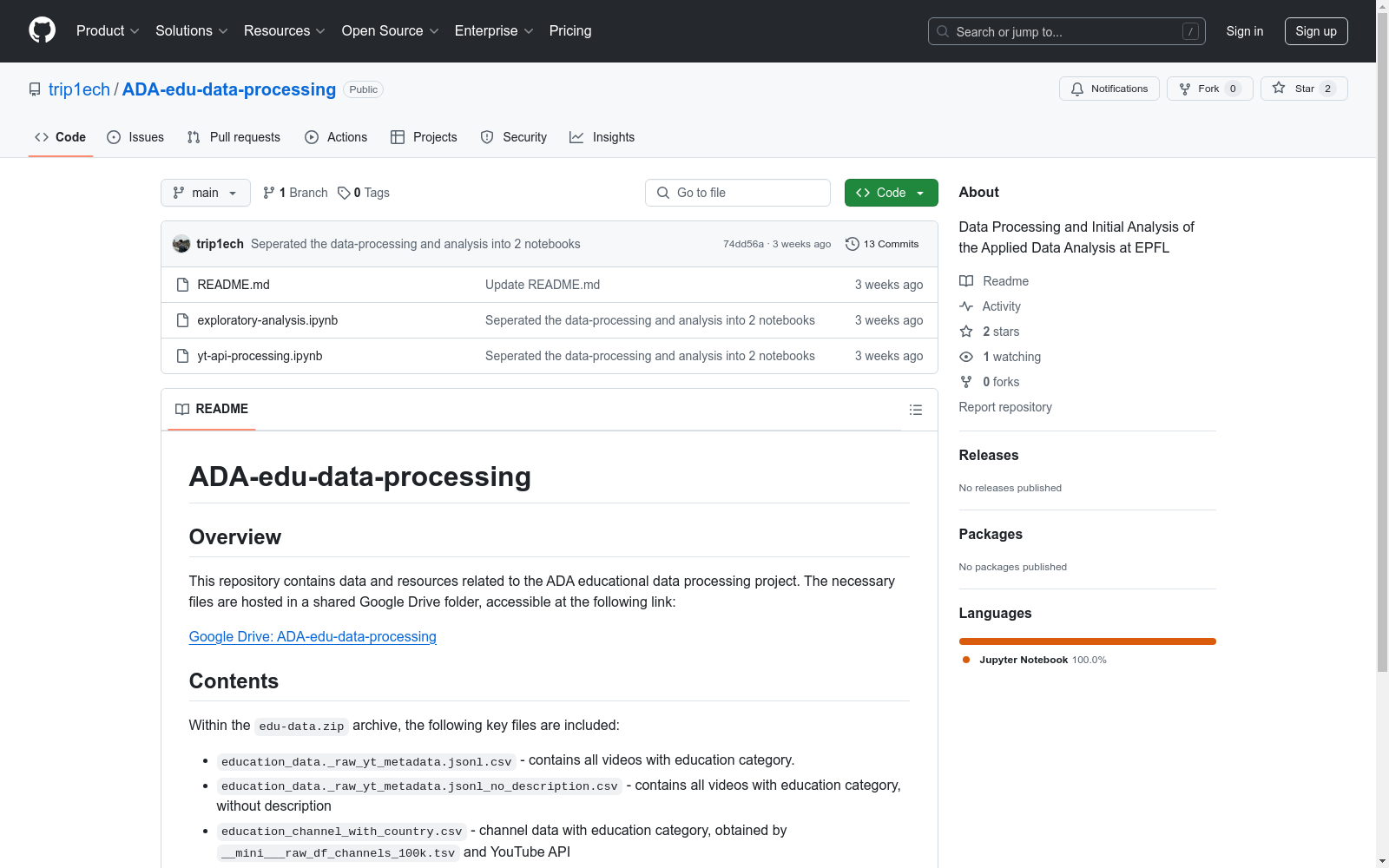The width and height of the screenshot is (1389, 868).
Task: Open the 13 Commits history link
Action: pyautogui.click(x=882, y=244)
